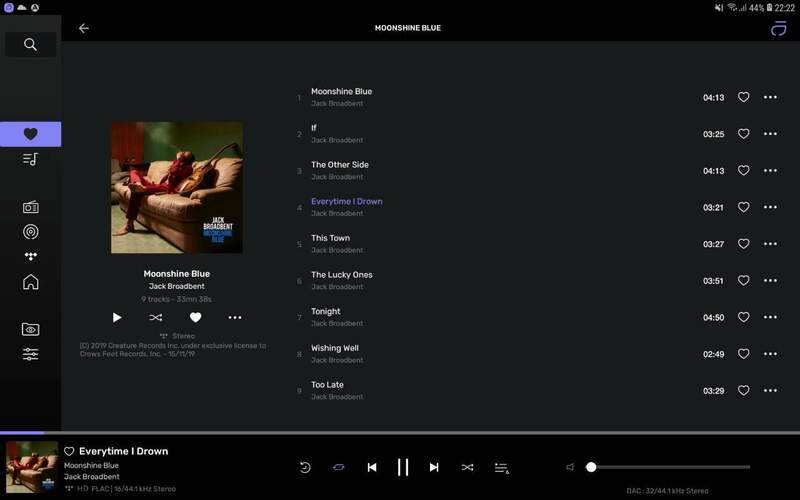The width and height of the screenshot is (800, 500).
Task: Open the playlists icon in sidebar
Action: [x=31, y=159]
